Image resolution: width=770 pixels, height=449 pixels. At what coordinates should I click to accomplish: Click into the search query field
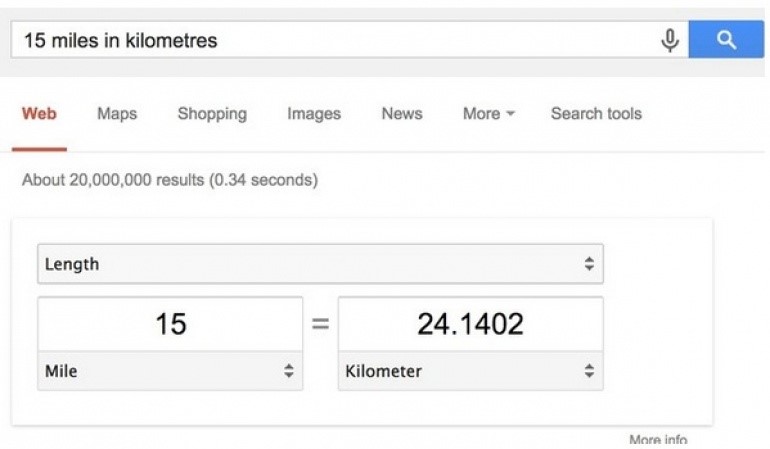(x=330, y=40)
